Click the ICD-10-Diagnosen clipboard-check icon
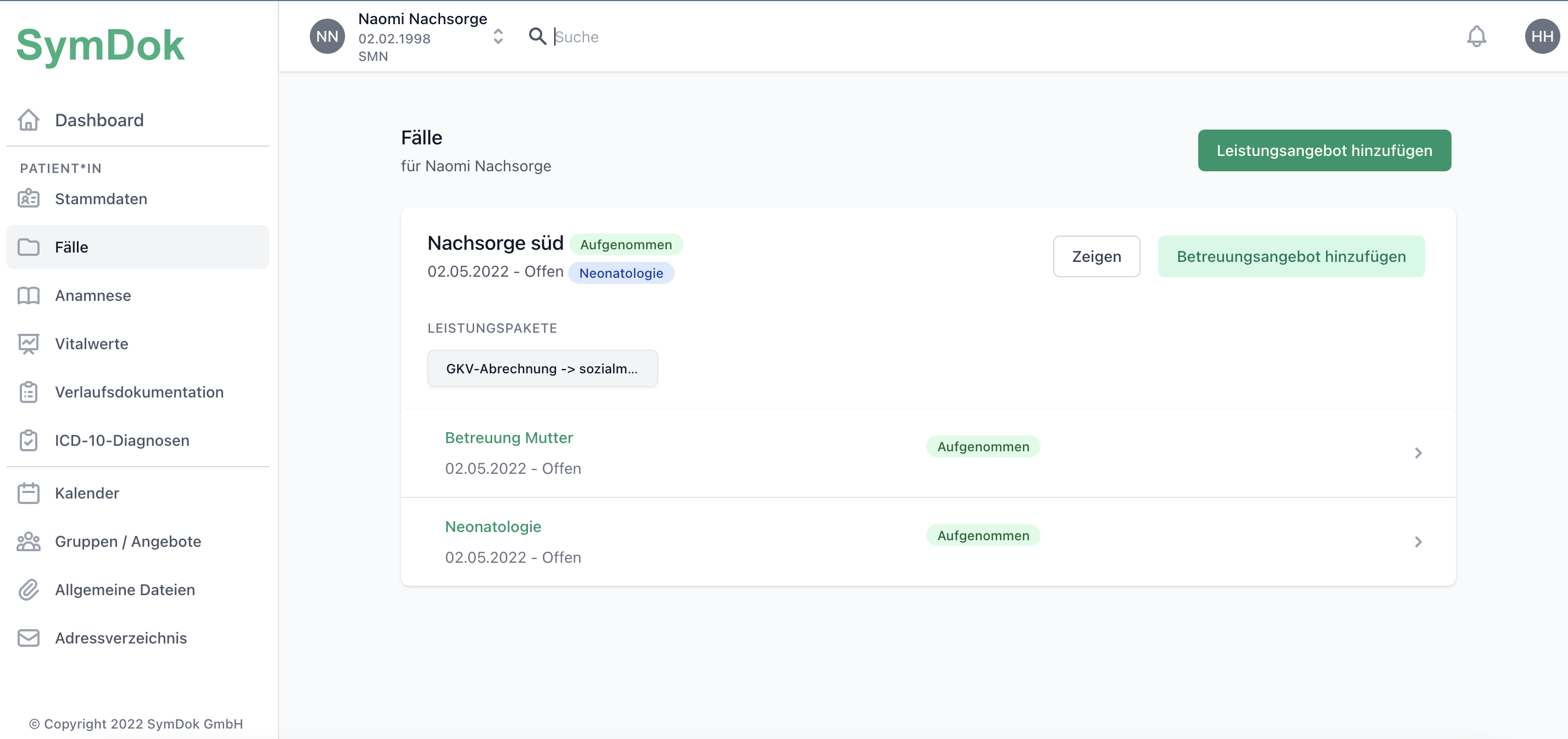The image size is (1568, 739). coord(29,440)
